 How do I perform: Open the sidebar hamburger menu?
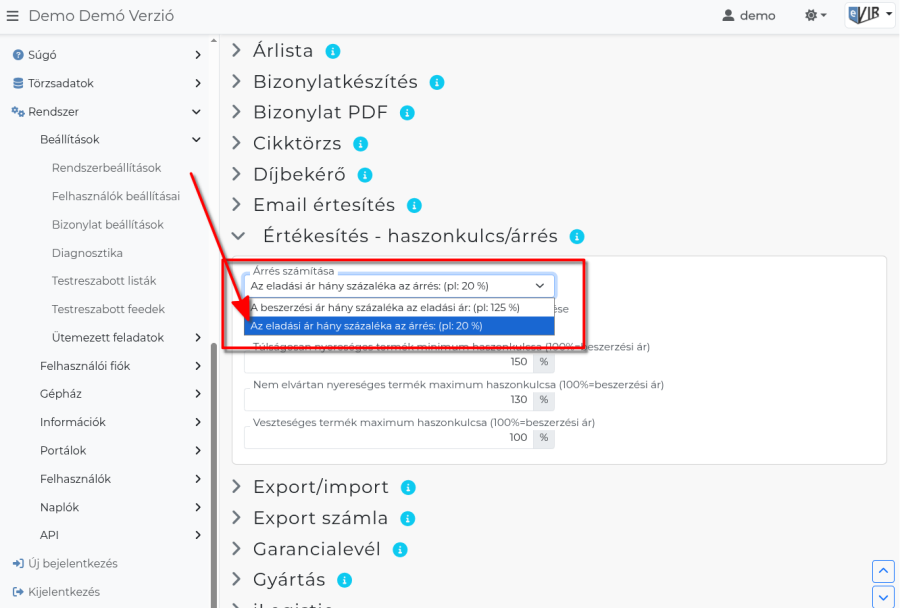[x=14, y=15]
